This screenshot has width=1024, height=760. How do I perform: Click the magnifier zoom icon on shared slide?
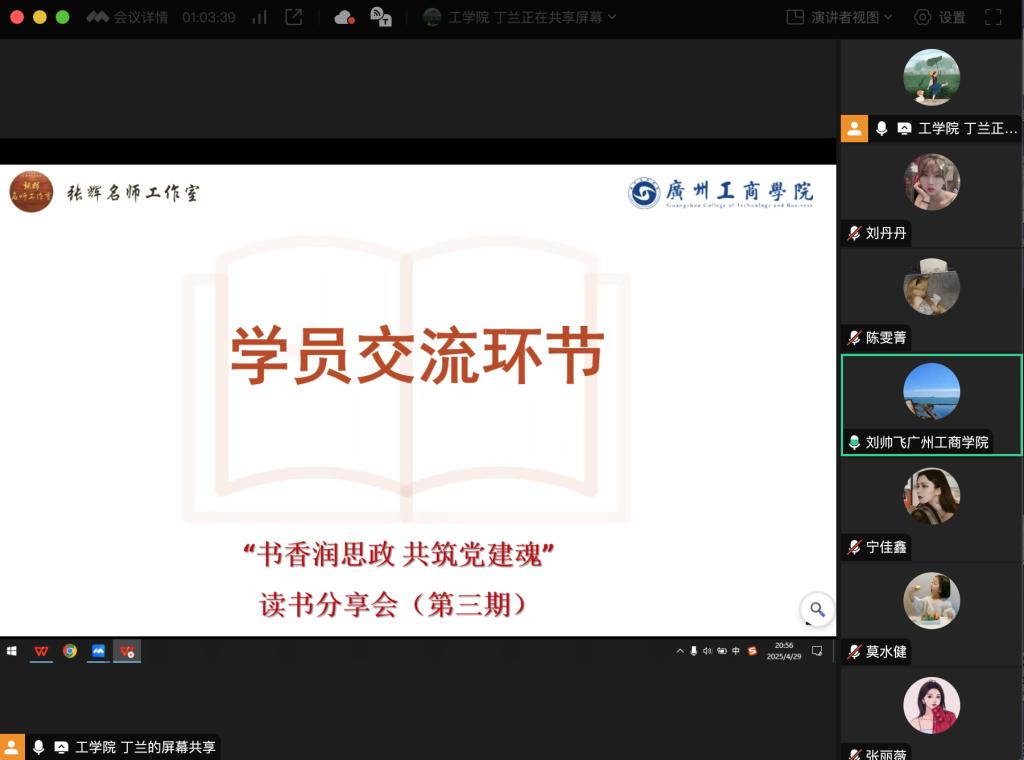tap(817, 609)
